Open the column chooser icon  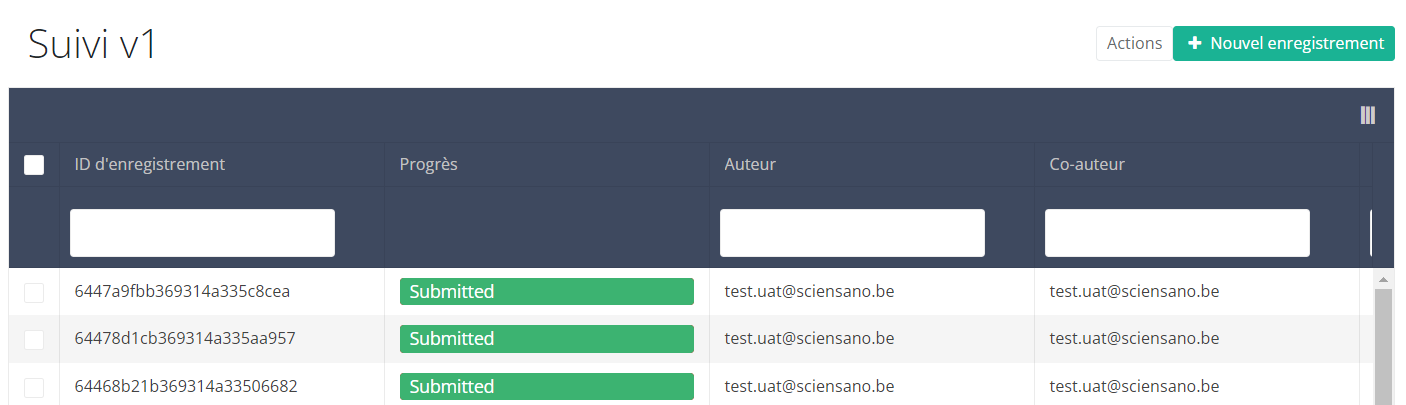(x=1367, y=115)
